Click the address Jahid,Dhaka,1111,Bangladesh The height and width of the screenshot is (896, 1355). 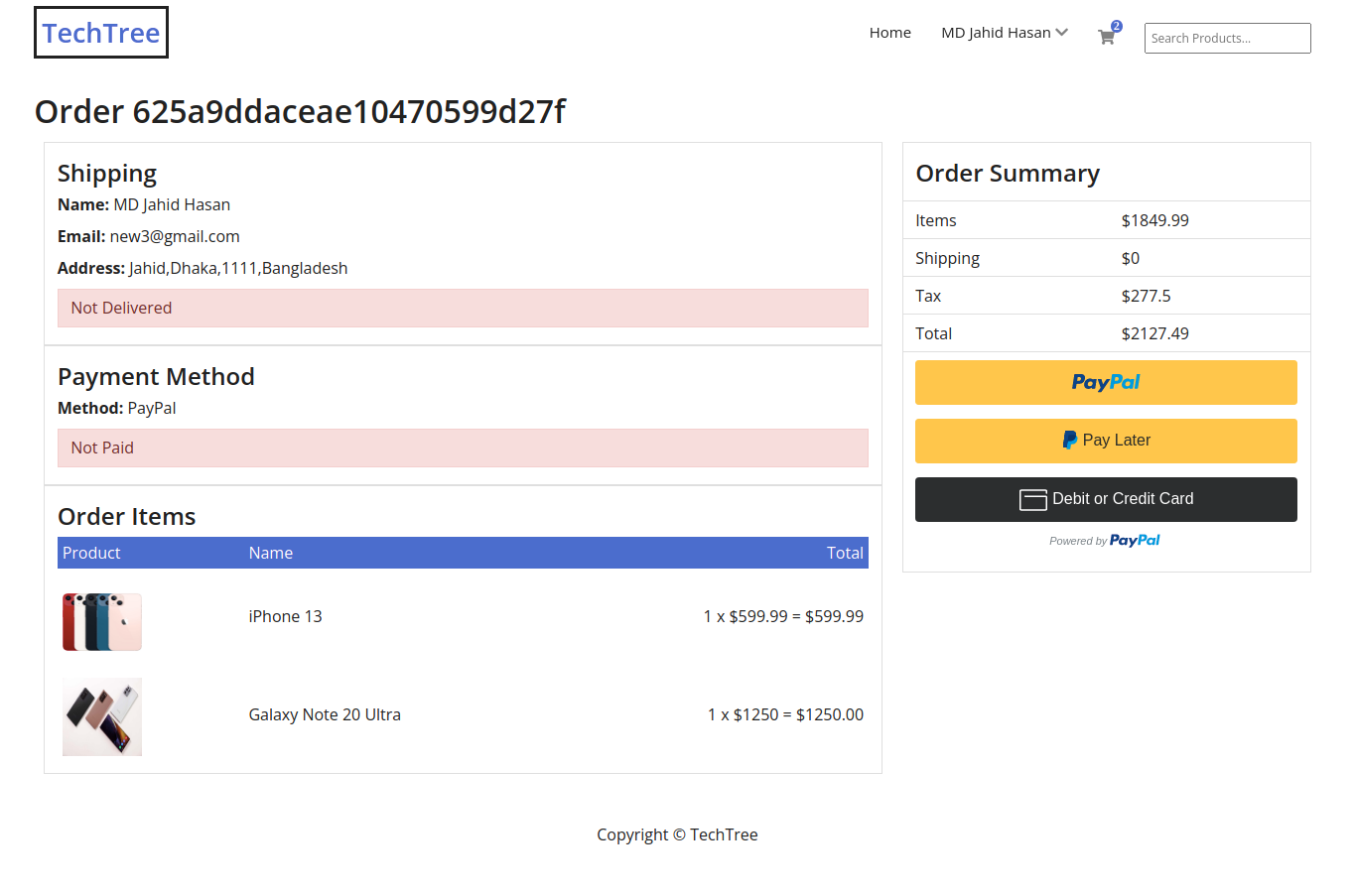pyautogui.click(x=238, y=268)
